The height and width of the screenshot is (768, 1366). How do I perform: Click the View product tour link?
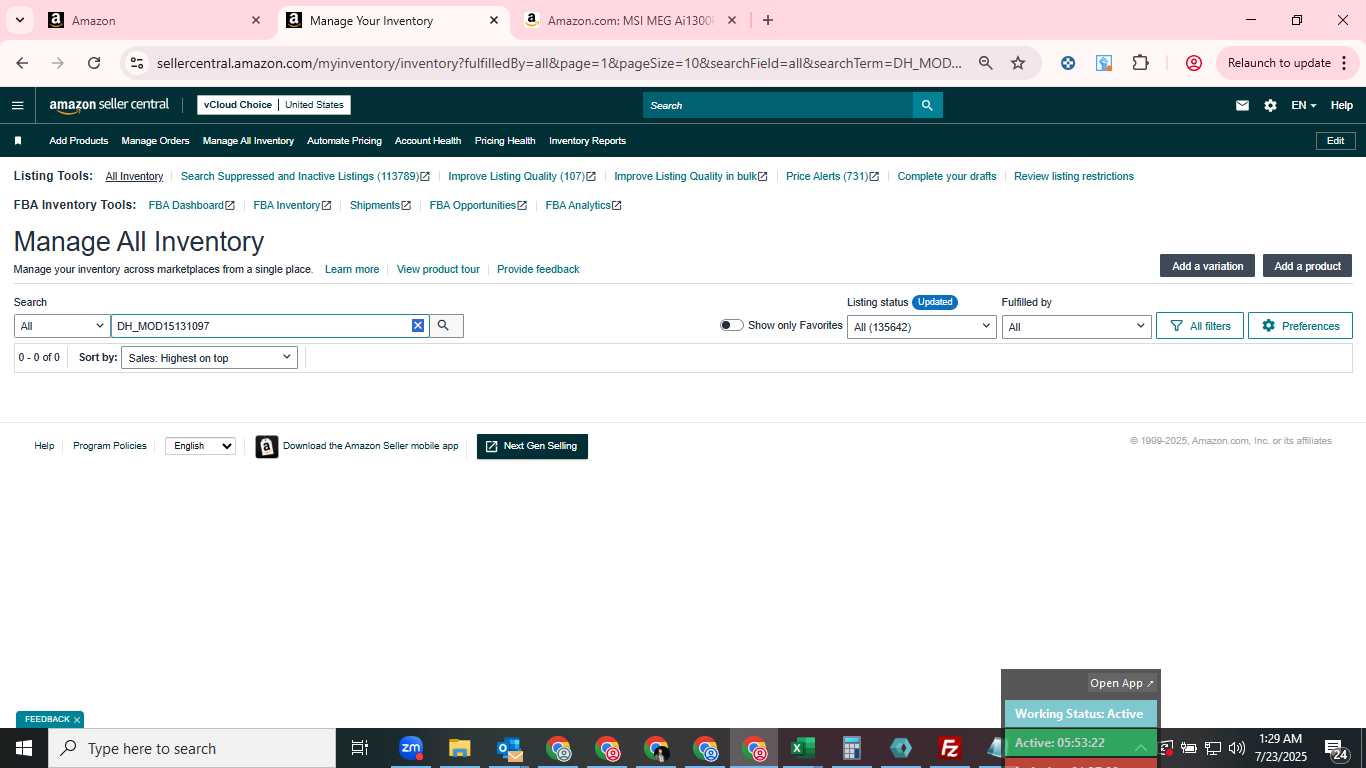tap(438, 269)
